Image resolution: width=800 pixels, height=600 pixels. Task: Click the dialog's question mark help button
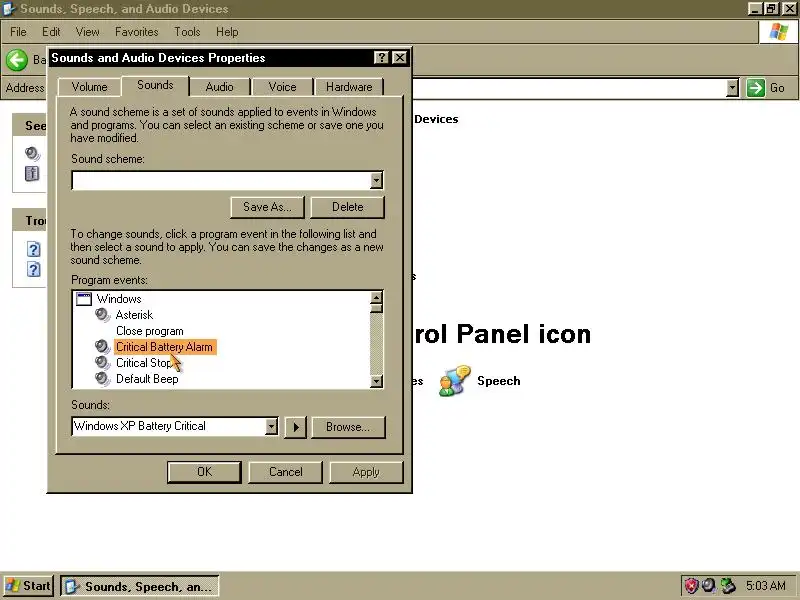click(381, 58)
